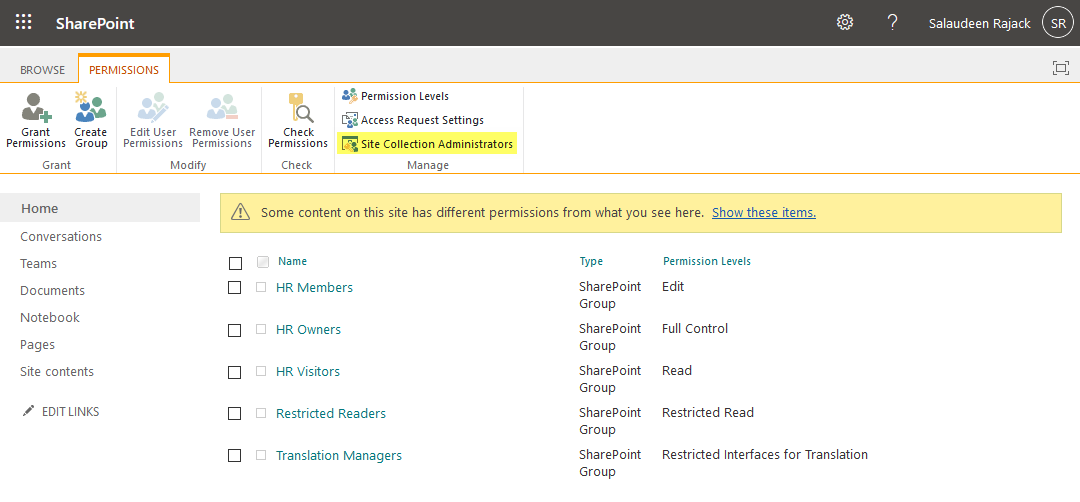Viewport: 1080px width, 502px height.
Task: Sort by the Name column header
Action: click(x=293, y=261)
